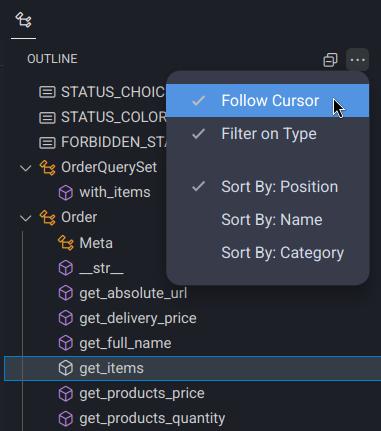Select the STATUS_COLORS symbol row
Screen dimensions: 381x431
(113, 117)
